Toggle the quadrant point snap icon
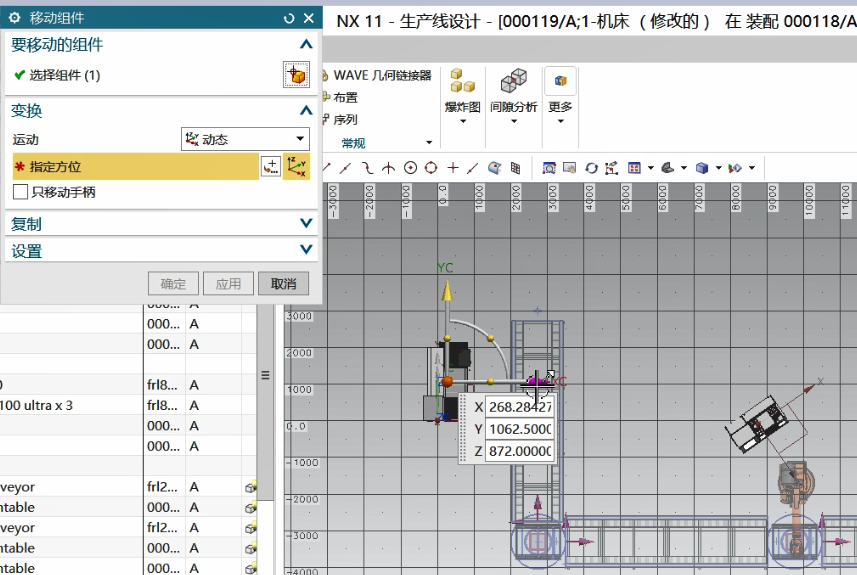 click(431, 168)
